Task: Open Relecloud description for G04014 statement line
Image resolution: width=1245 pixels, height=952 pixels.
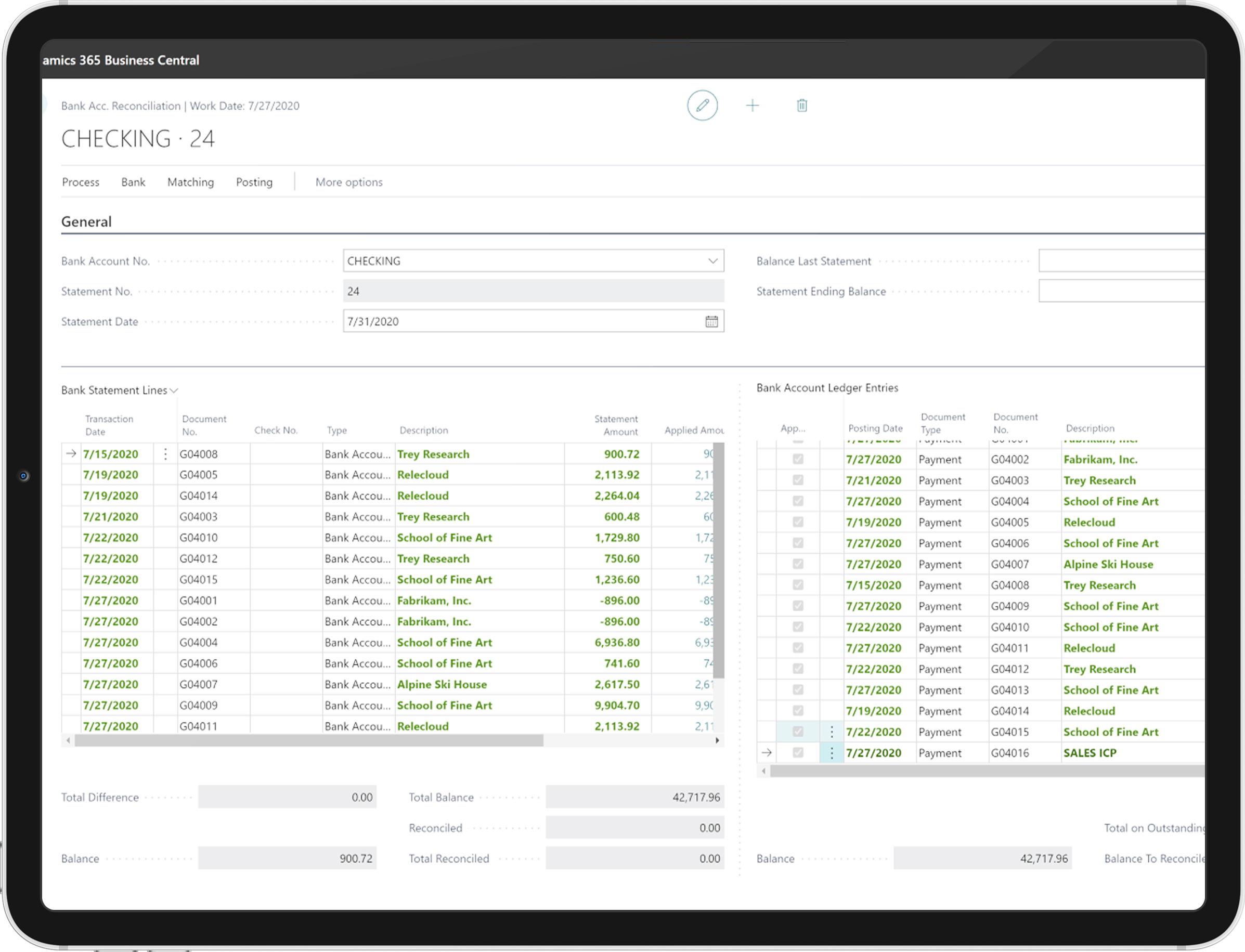Action: pos(423,495)
